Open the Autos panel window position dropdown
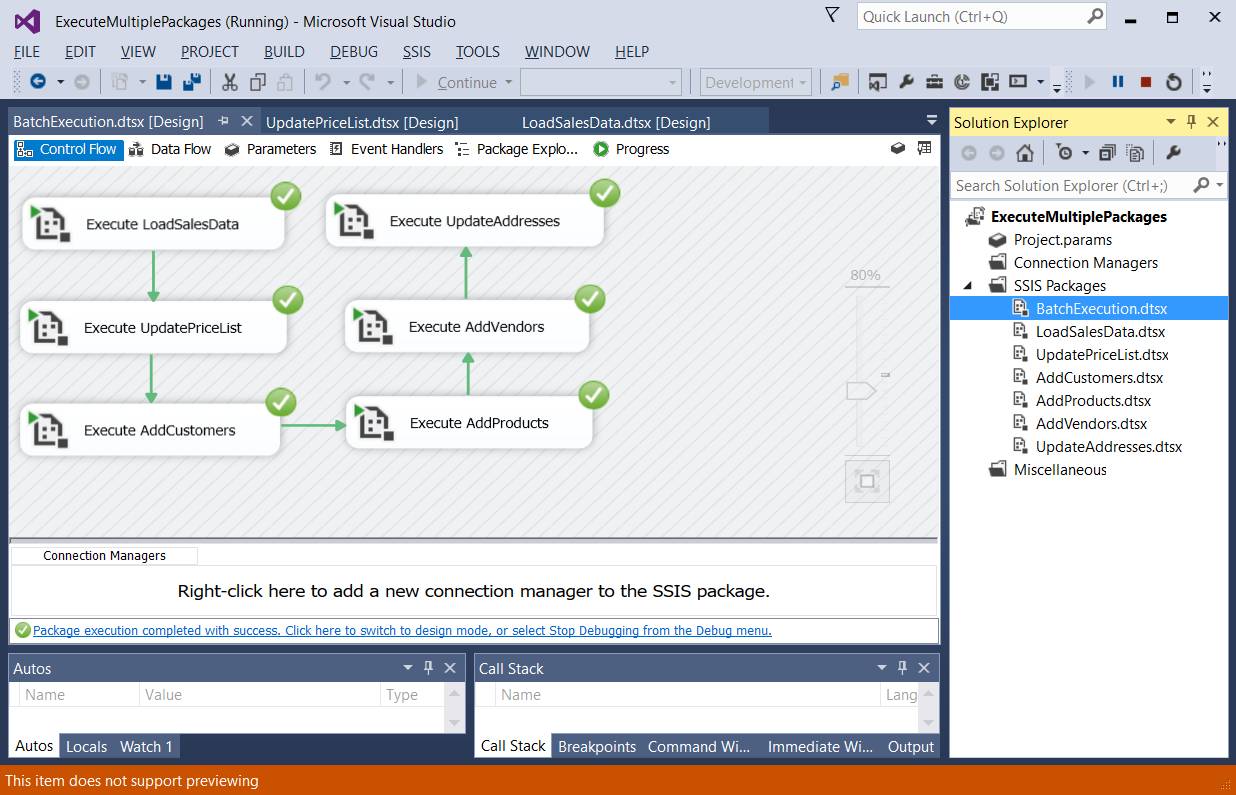Image resolution: width=1236 pixels, height=795 pixels. pos(408,668)
